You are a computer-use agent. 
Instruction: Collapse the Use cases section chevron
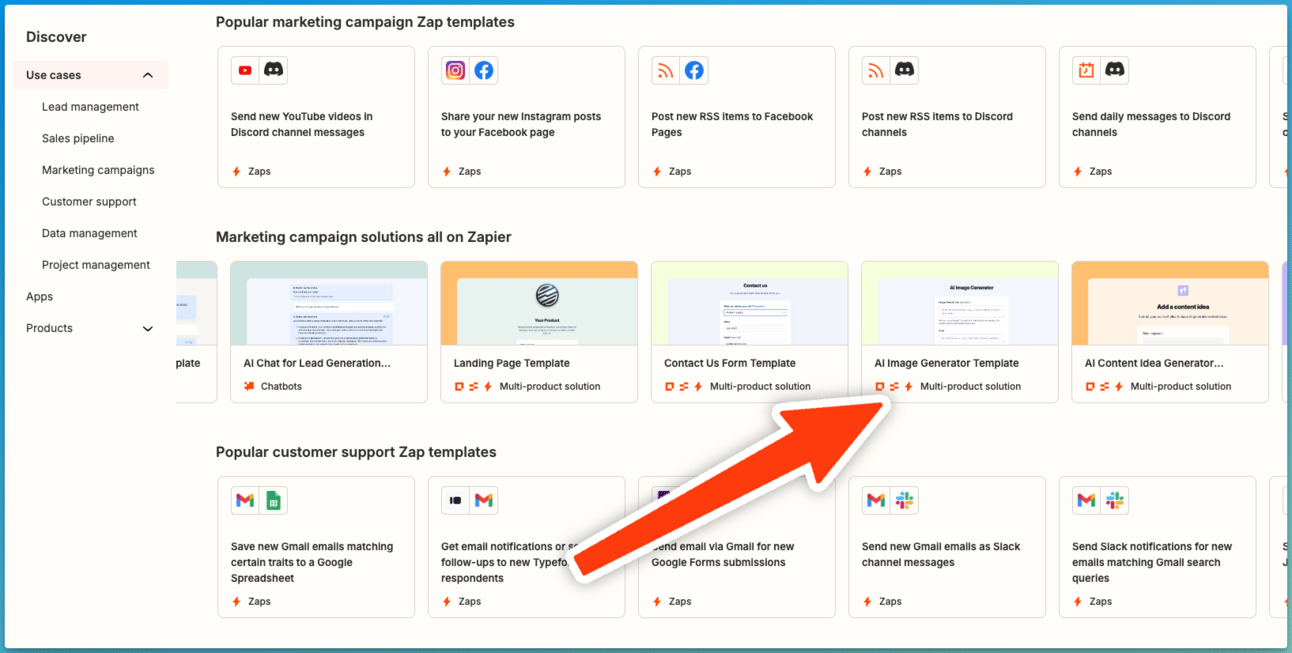tap(148, 75)
